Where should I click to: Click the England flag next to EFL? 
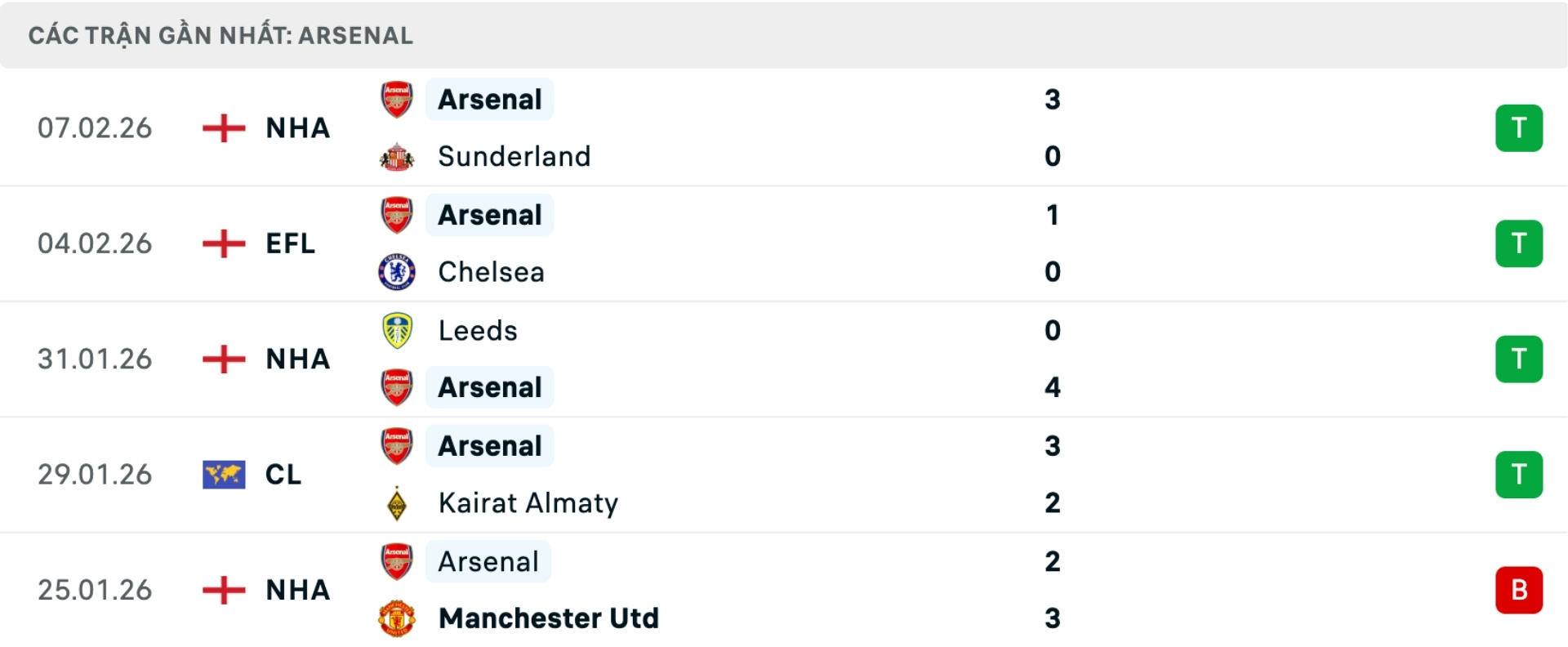tap(222, 243)
